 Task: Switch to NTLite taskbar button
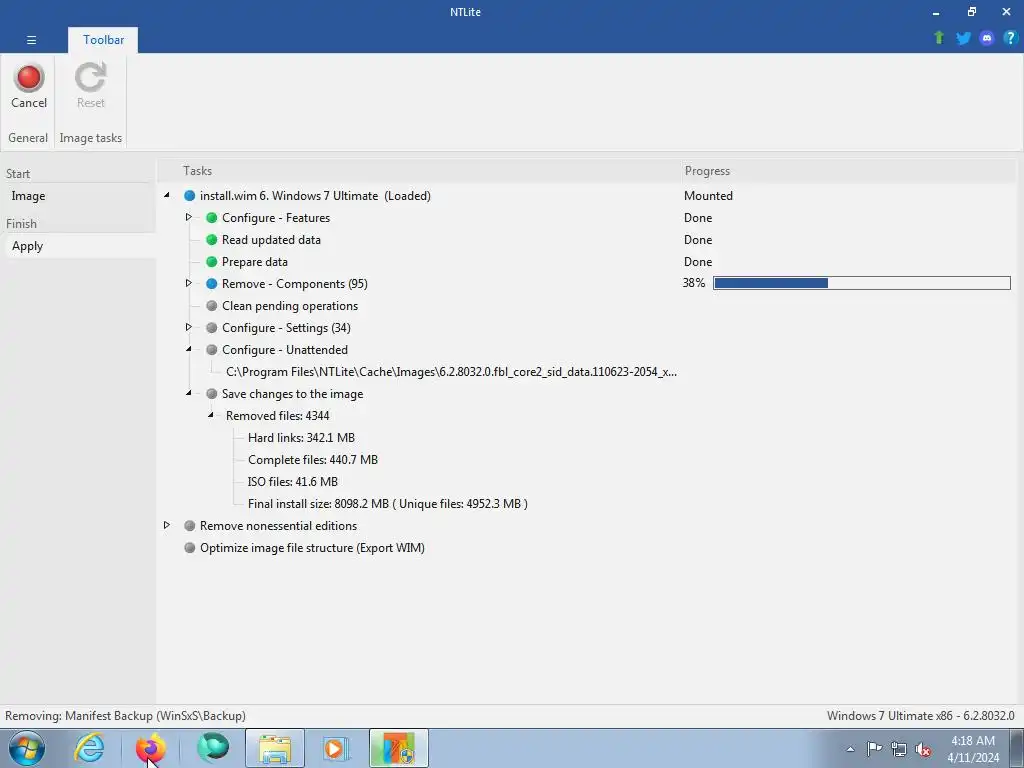tap(398, 748)
